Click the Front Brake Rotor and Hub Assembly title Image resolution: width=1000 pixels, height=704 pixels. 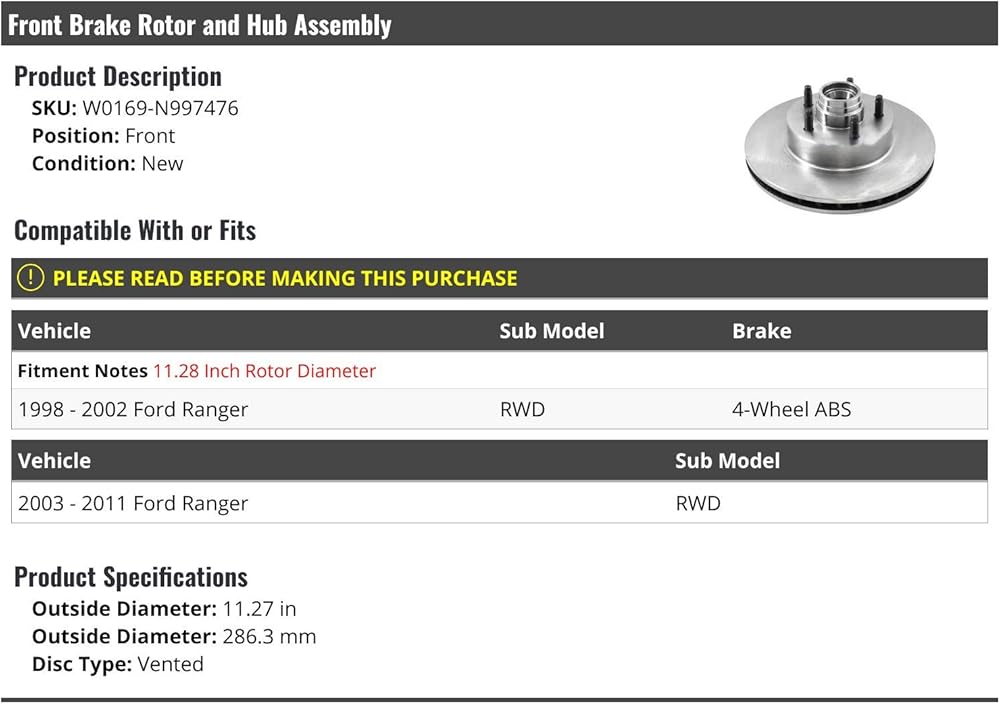coord(200,25)
